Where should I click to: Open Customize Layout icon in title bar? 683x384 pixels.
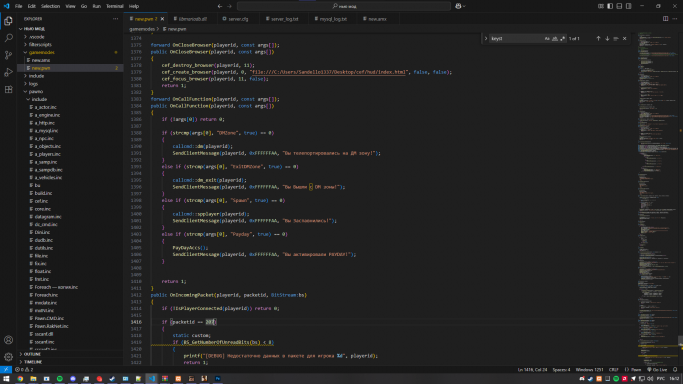click(x=601, y=6)
